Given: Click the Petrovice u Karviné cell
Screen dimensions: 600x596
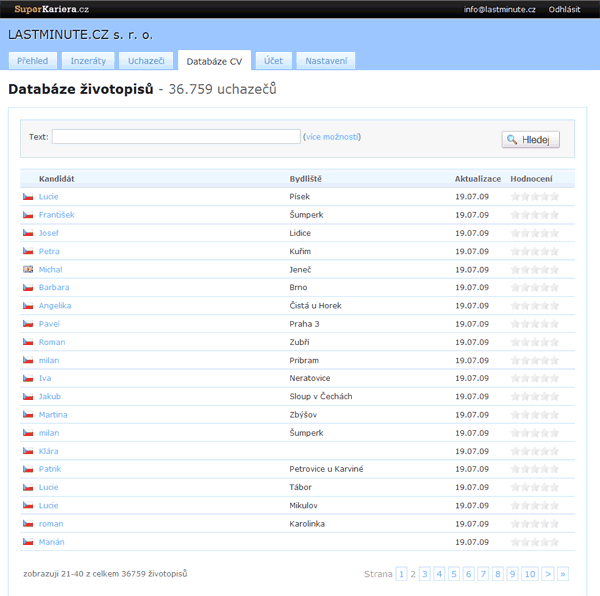Looking at the screenshot, I should coord(326,469).
